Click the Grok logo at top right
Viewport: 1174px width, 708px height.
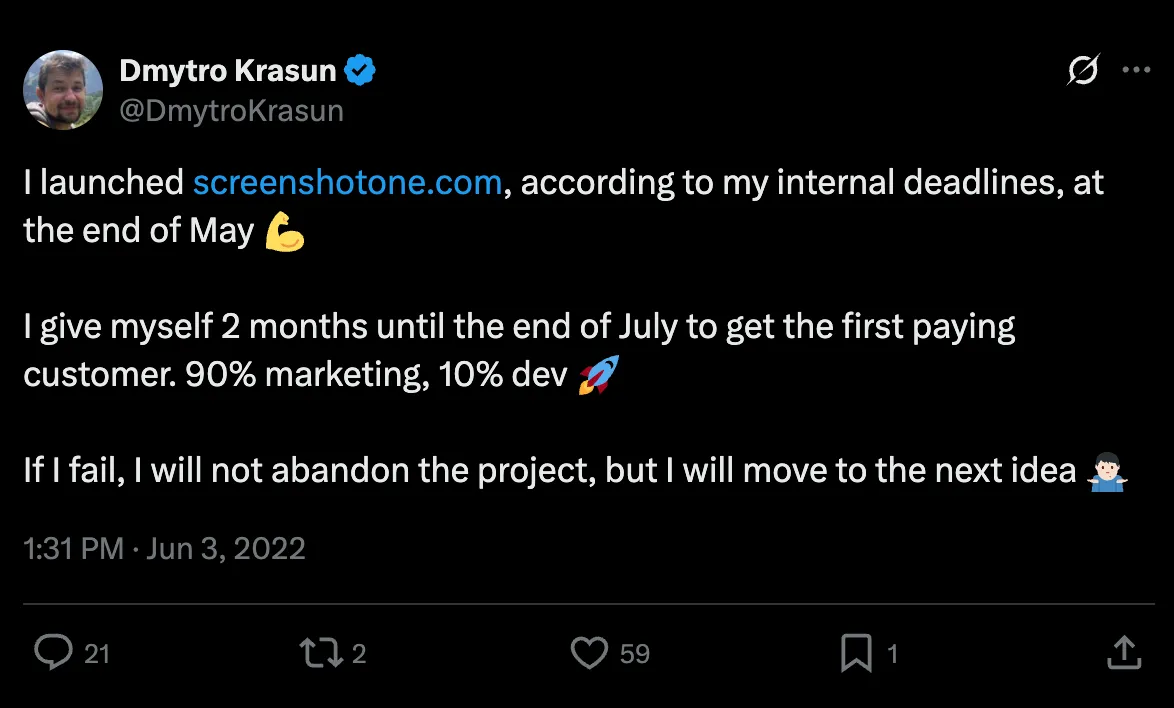[x=1083, y=69]
